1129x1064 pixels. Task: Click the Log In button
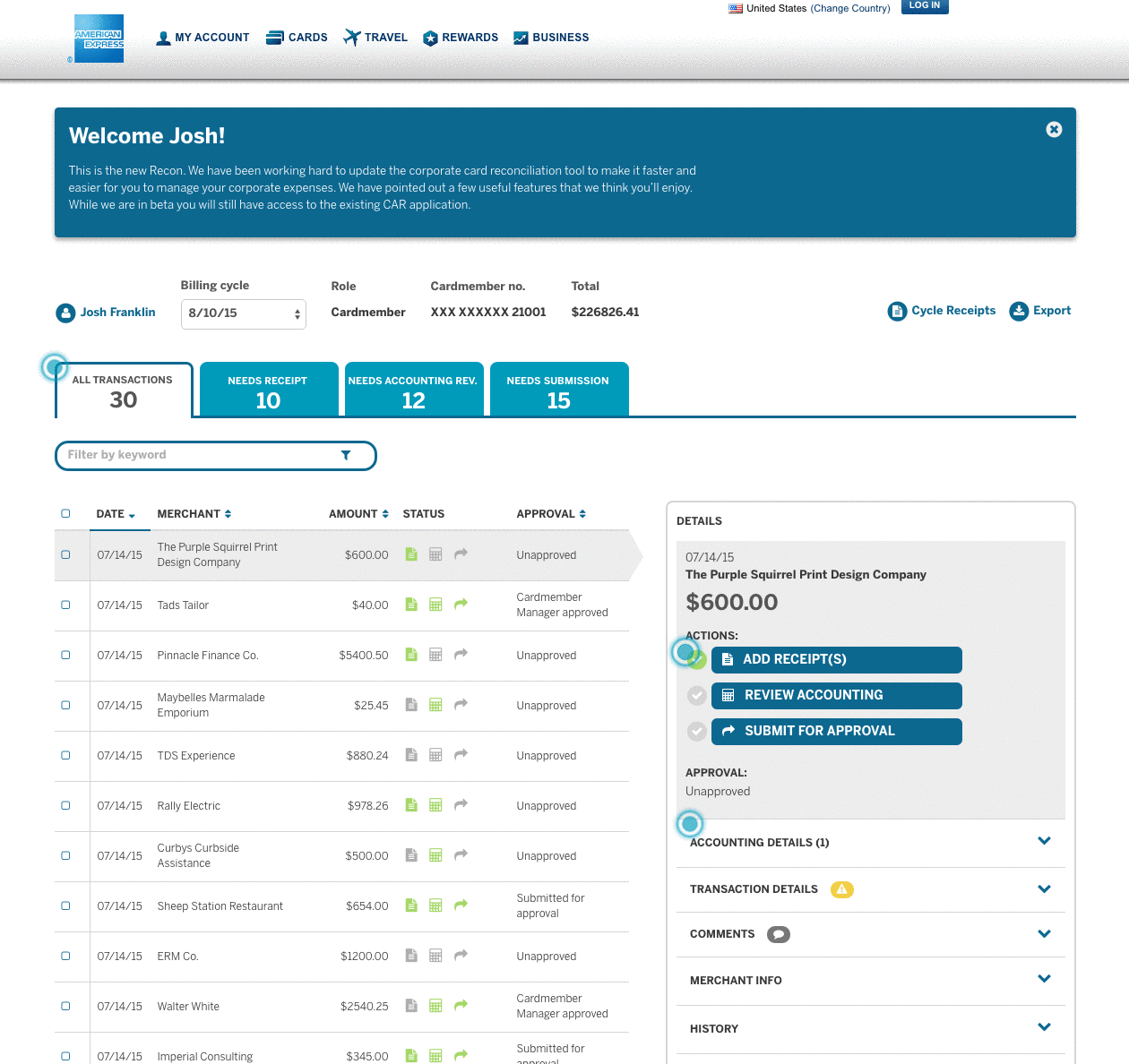pos(925,6)
